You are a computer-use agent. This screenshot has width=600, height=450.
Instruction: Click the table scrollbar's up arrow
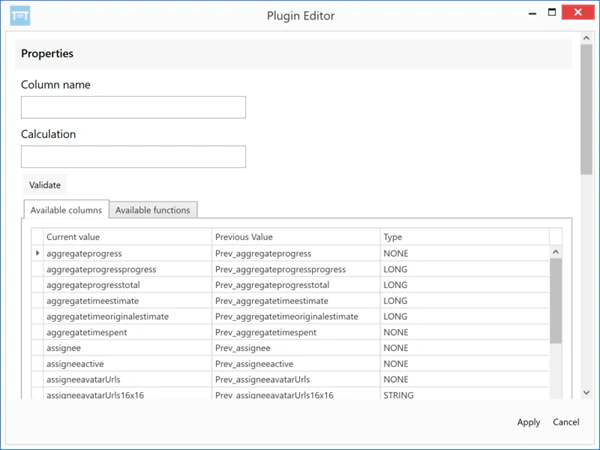(556, 252)
